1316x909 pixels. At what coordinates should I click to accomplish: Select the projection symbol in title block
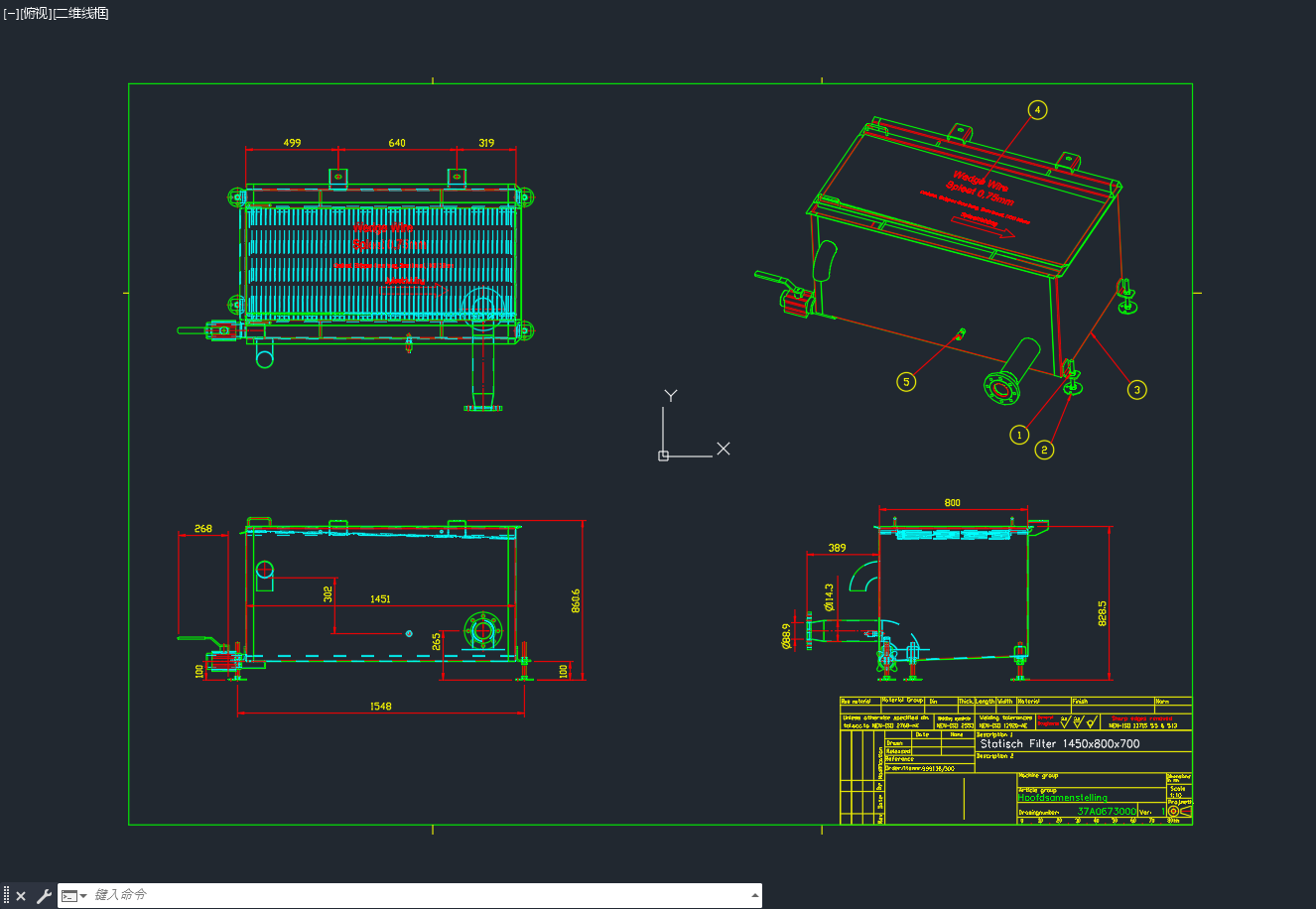click(x=1178, y=812)
